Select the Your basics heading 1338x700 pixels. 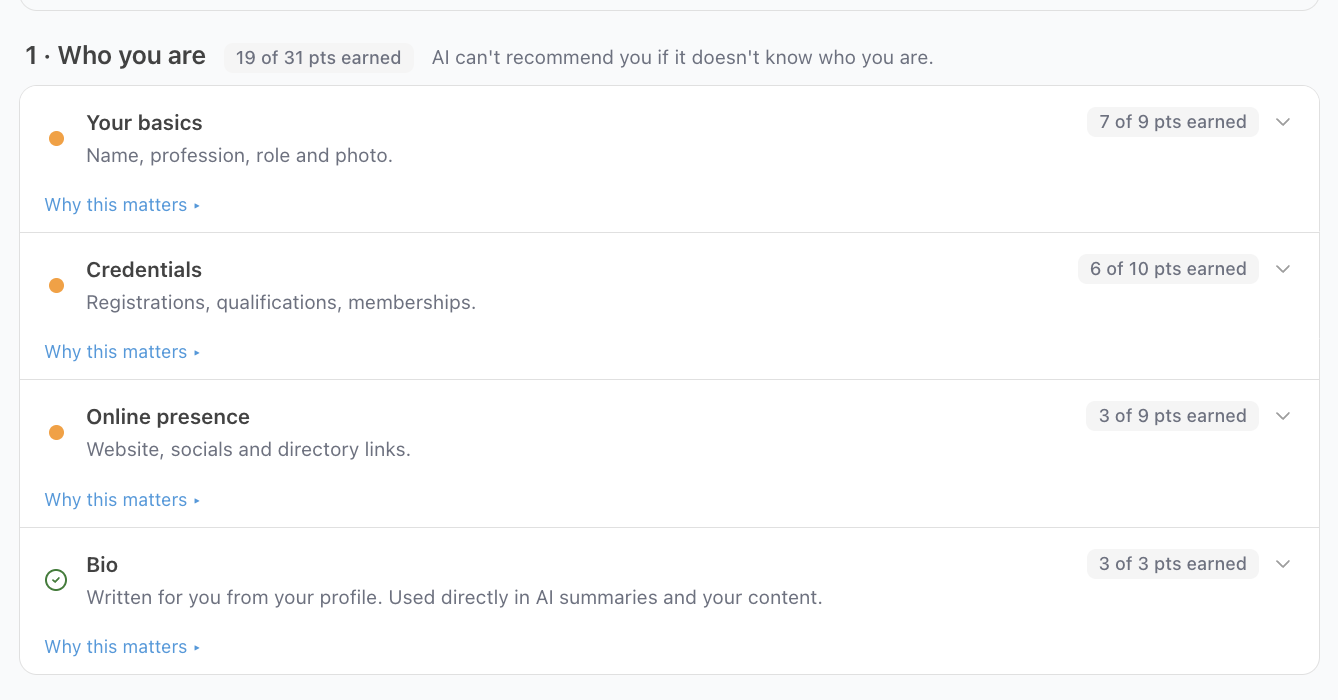pyautogui.click(x=144, y=123)
